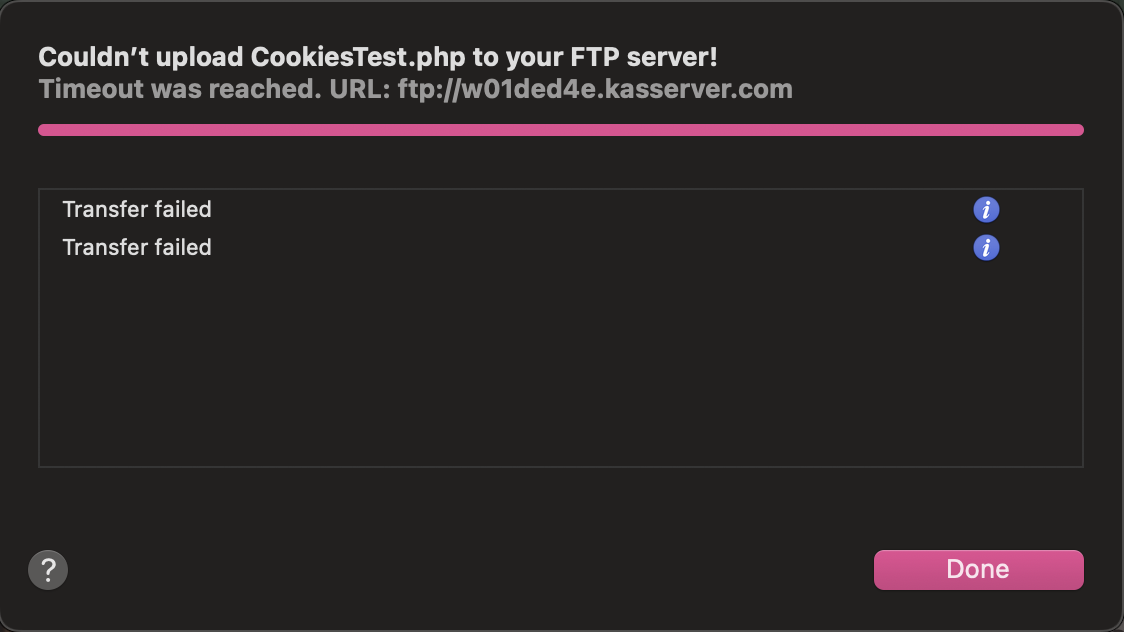
Task: Click the "failed" word in the second list row
Action: pos(184,248)
